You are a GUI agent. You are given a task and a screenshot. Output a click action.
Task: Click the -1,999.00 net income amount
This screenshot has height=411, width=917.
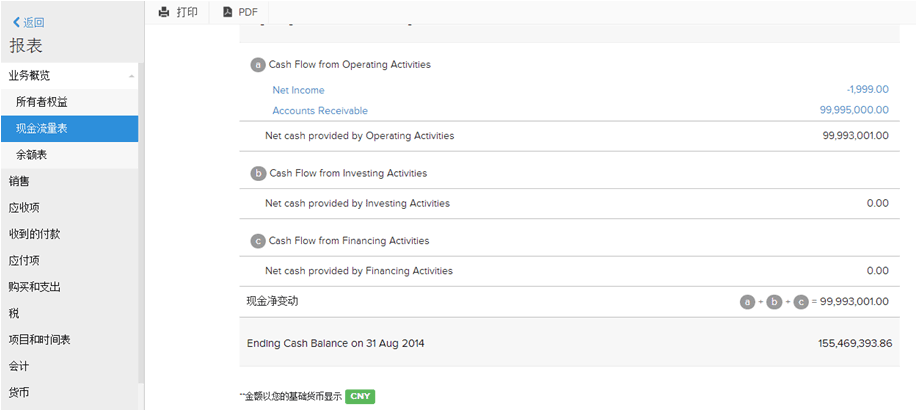(x=867, y=90)
